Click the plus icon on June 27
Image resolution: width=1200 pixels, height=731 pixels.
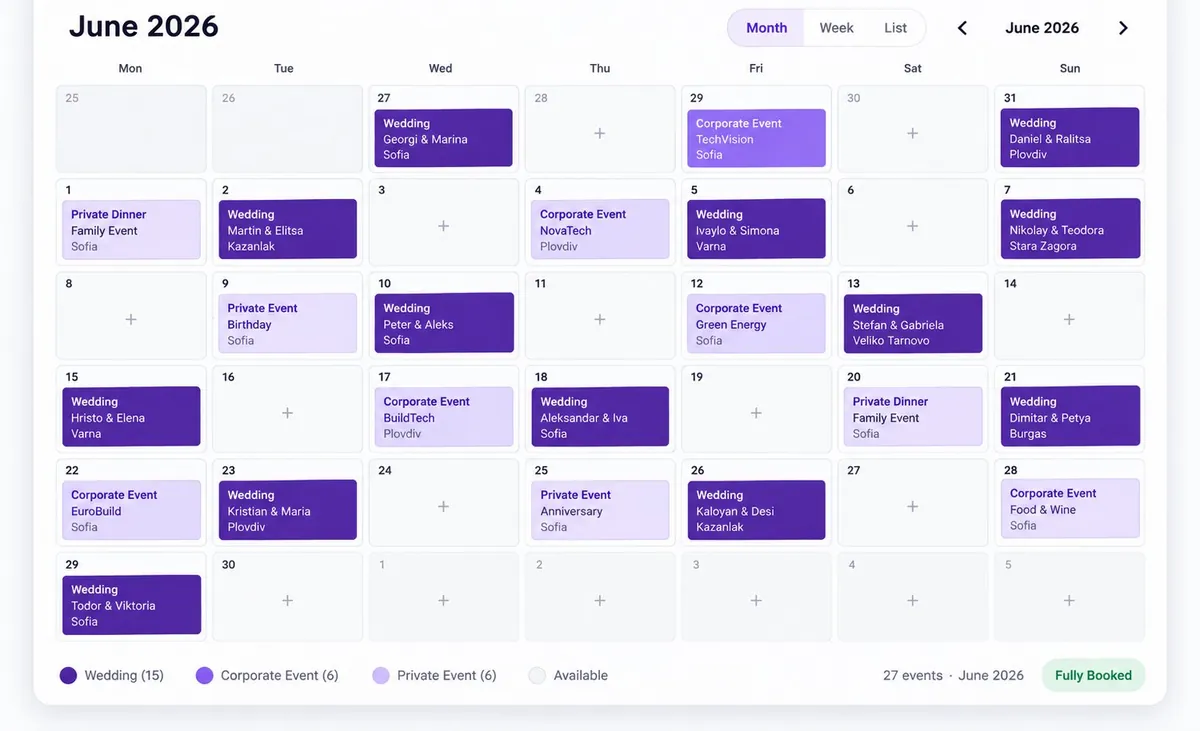click(912, 507)
